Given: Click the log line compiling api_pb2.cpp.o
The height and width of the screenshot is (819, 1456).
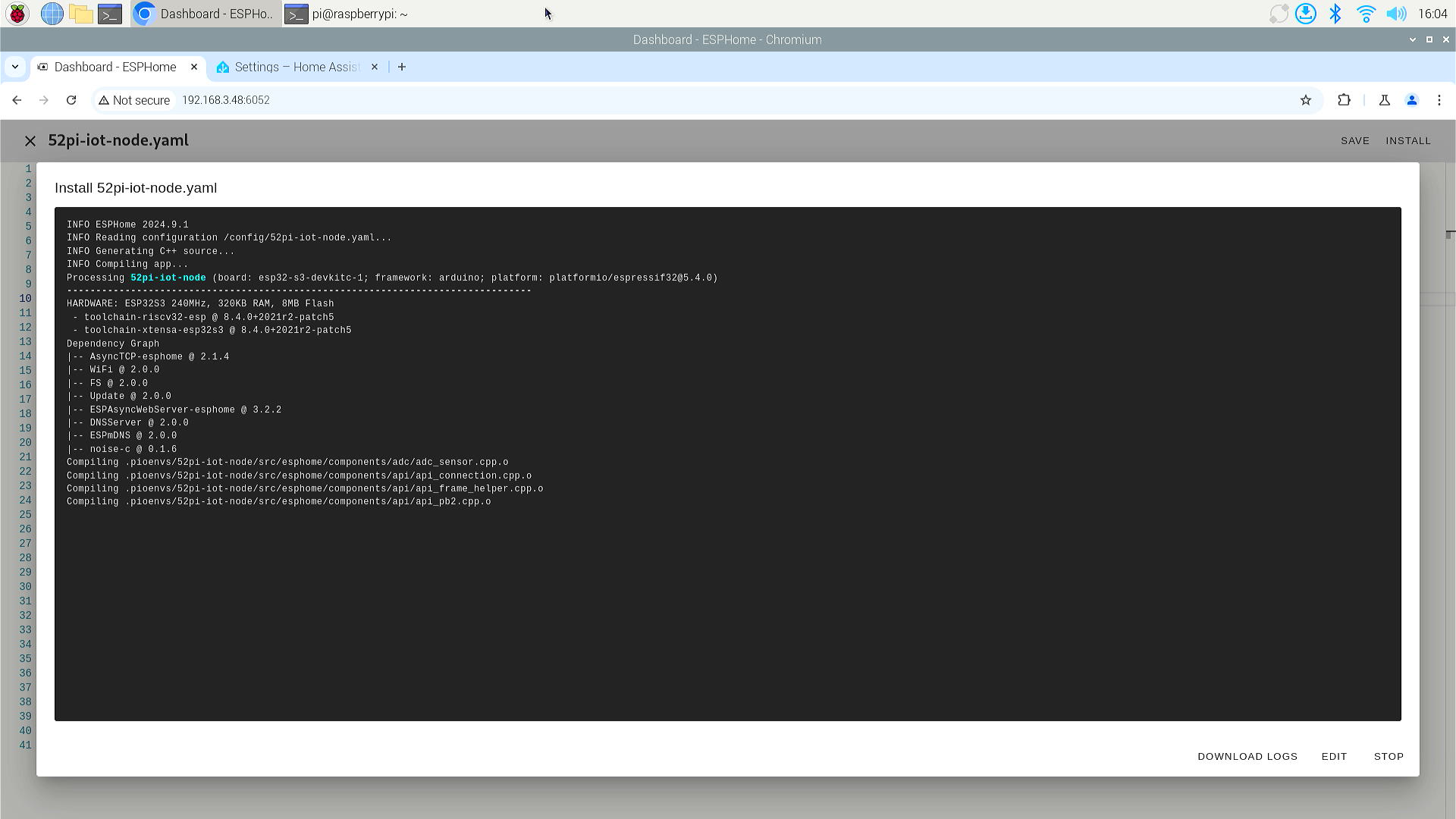Looking at the screenshot, I should 278,501.
